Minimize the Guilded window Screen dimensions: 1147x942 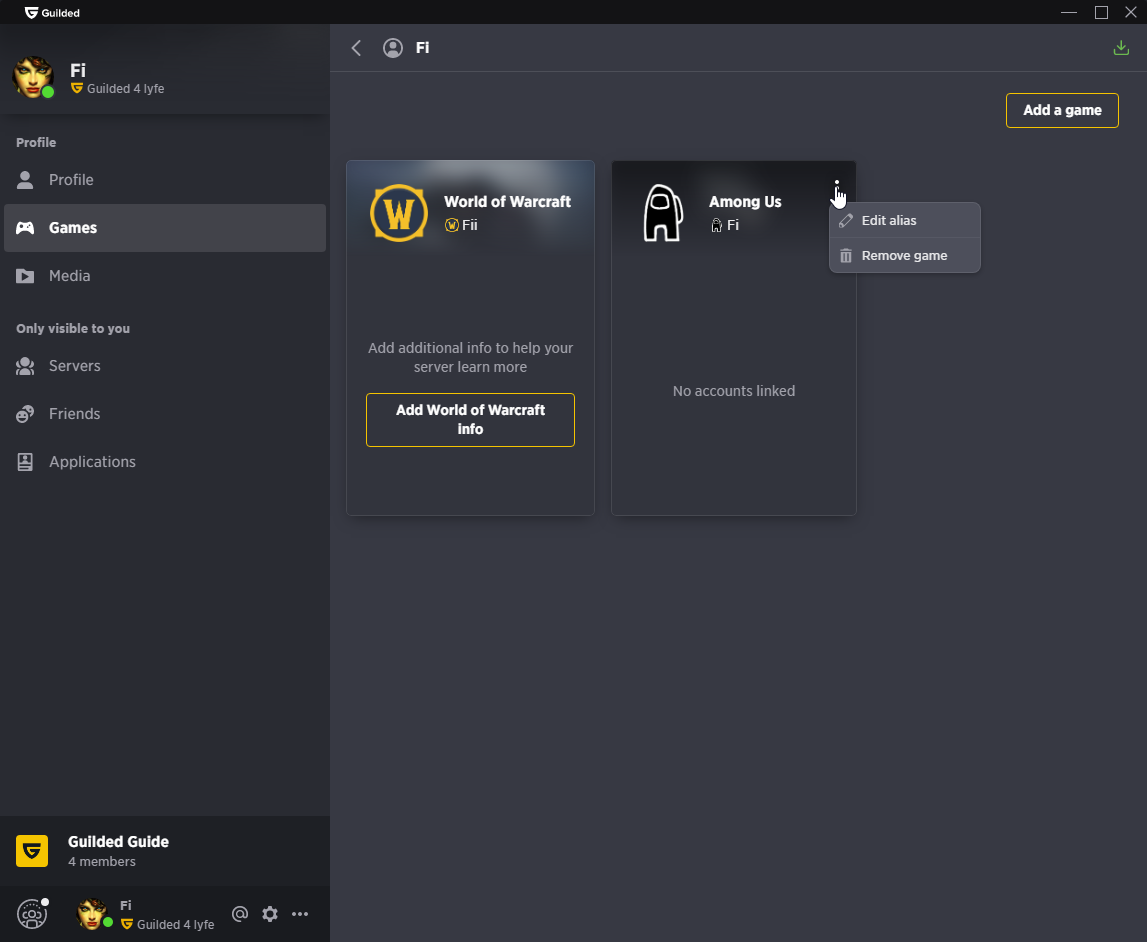coord(1069,12)
